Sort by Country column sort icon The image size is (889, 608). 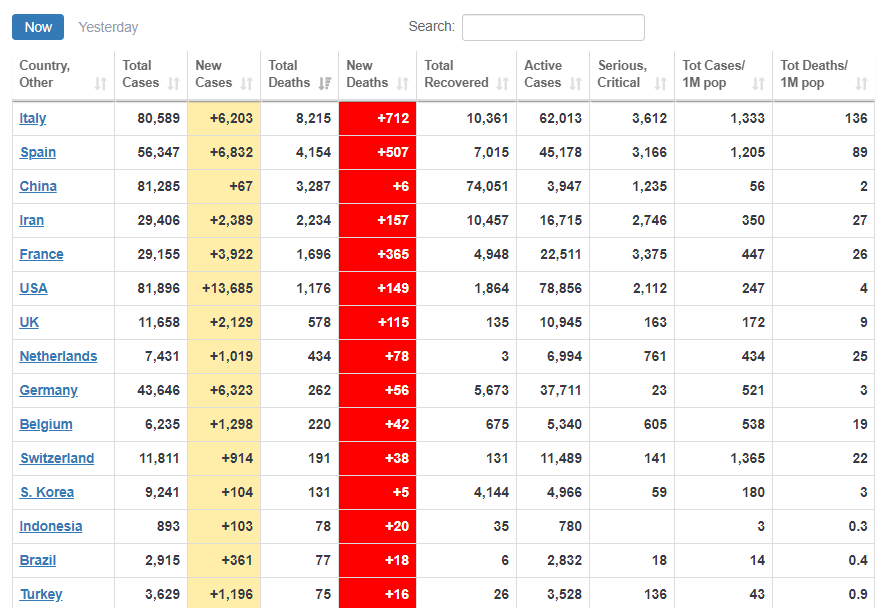tap(100, 84)
